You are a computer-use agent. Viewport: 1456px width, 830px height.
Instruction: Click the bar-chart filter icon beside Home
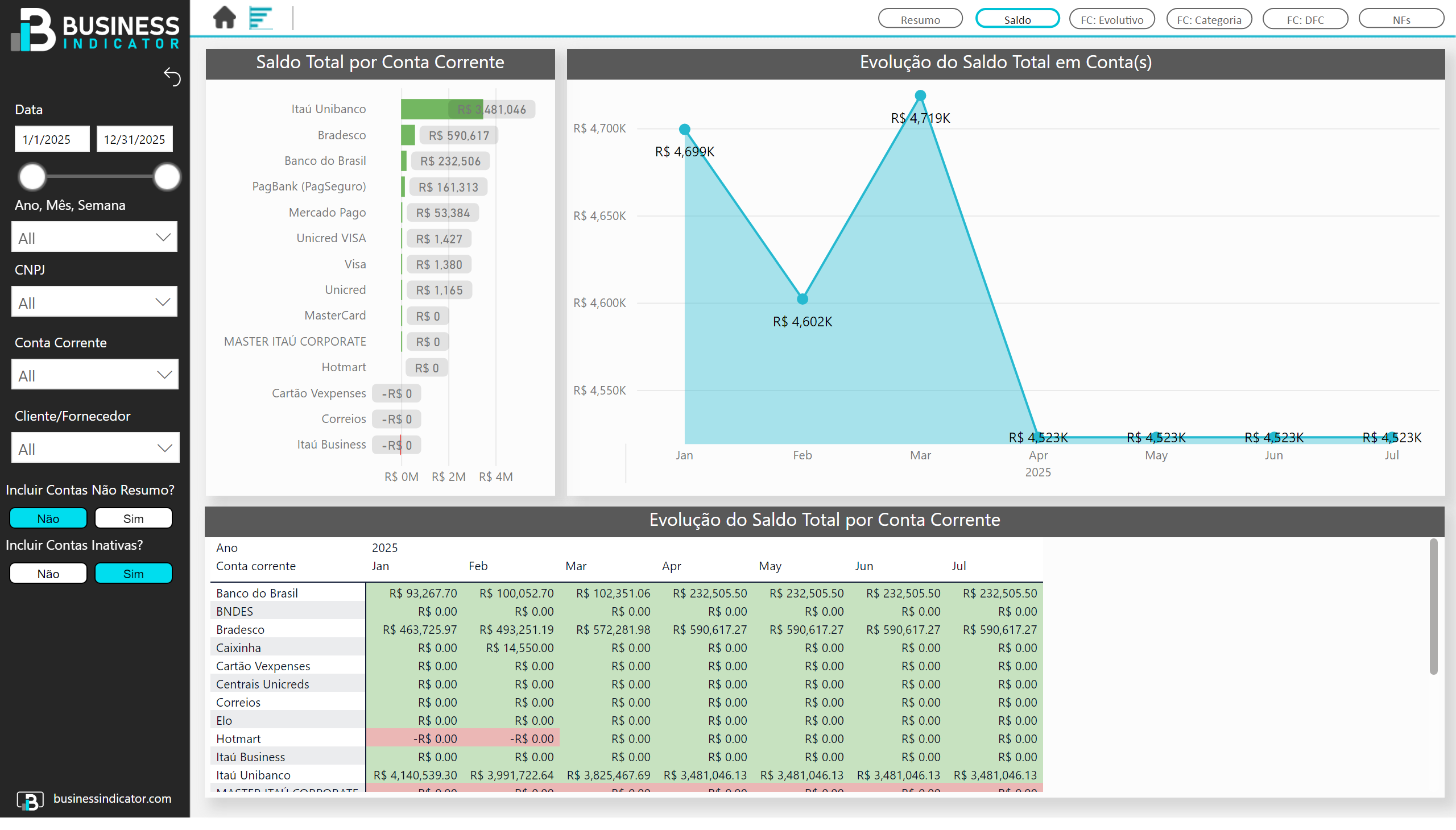[260, 17]
